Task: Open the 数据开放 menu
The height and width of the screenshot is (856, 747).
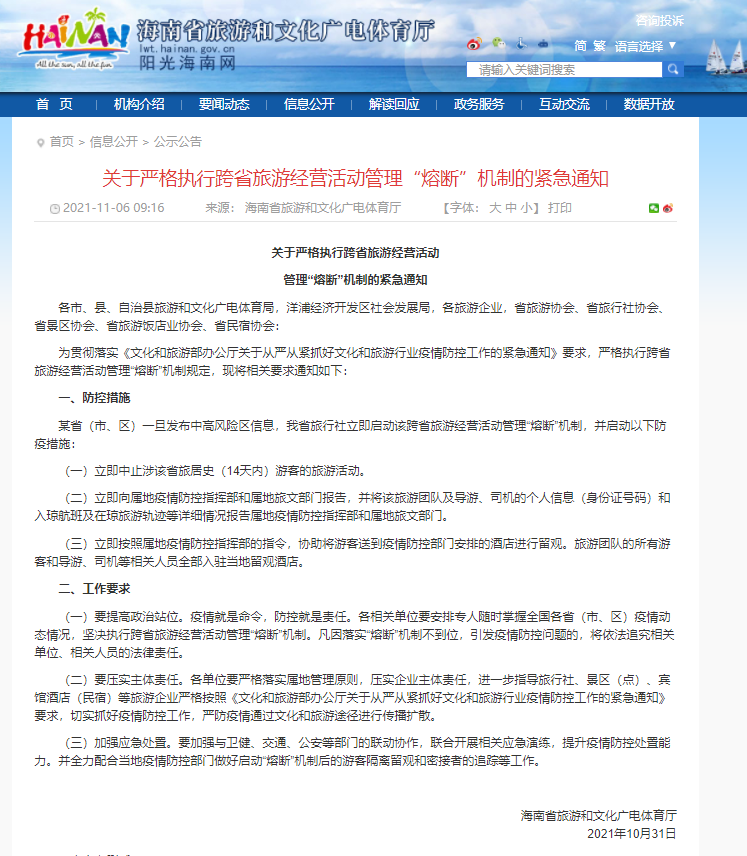Action: (x=649, y=104)
